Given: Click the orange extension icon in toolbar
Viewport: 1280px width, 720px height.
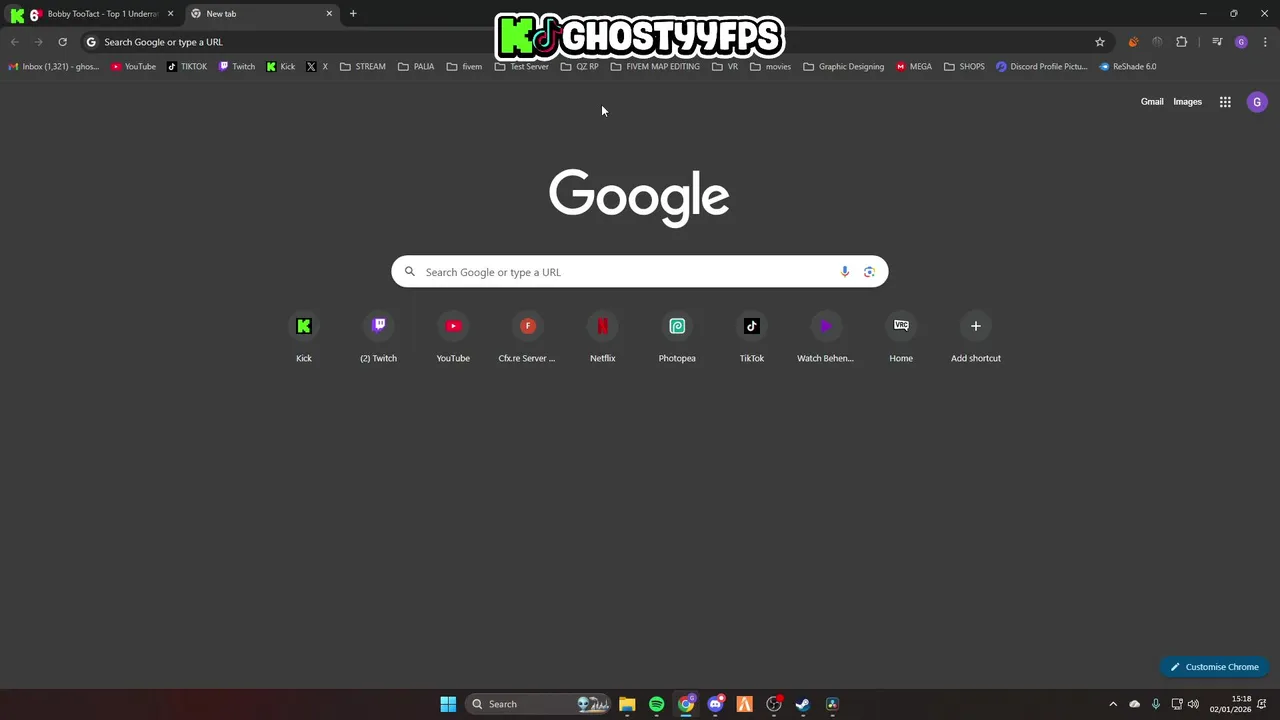Looking at the screenshot, I should (1133, 42).
